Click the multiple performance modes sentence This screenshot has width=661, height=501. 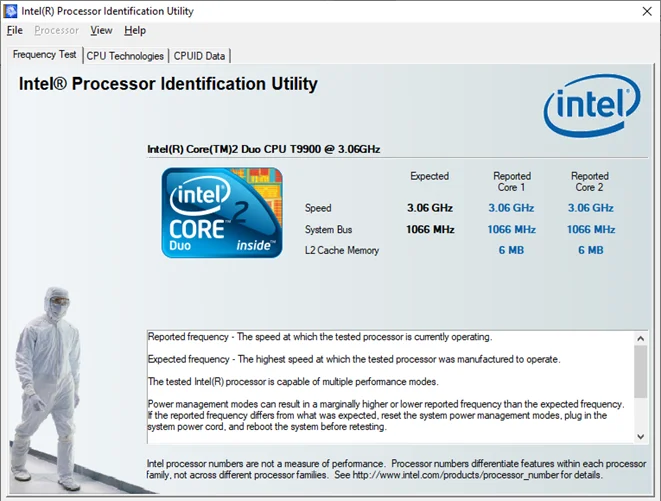(x=293, y=382)
